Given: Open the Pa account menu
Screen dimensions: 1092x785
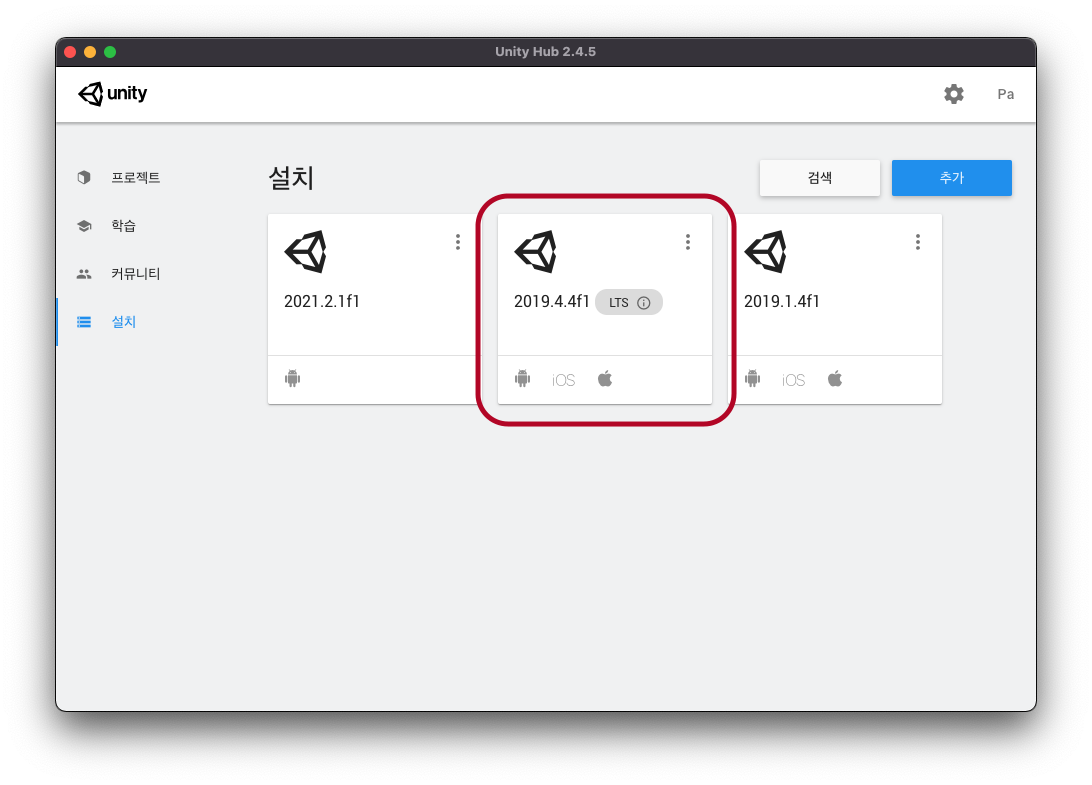Looking at the screenshot, I should 1005,94.
